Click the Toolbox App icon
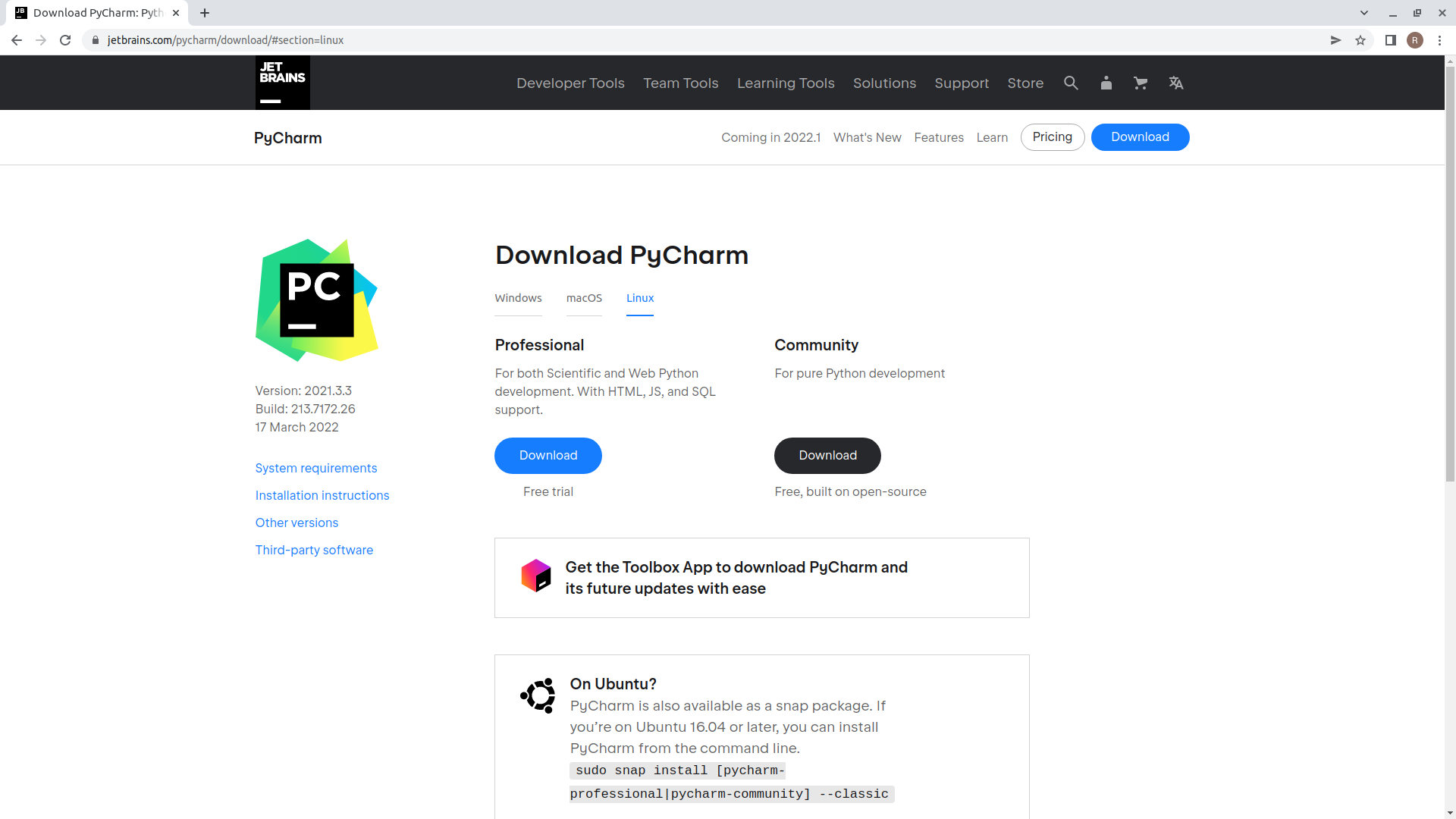This screenshot has width=1456, height=819. (536, 575)
